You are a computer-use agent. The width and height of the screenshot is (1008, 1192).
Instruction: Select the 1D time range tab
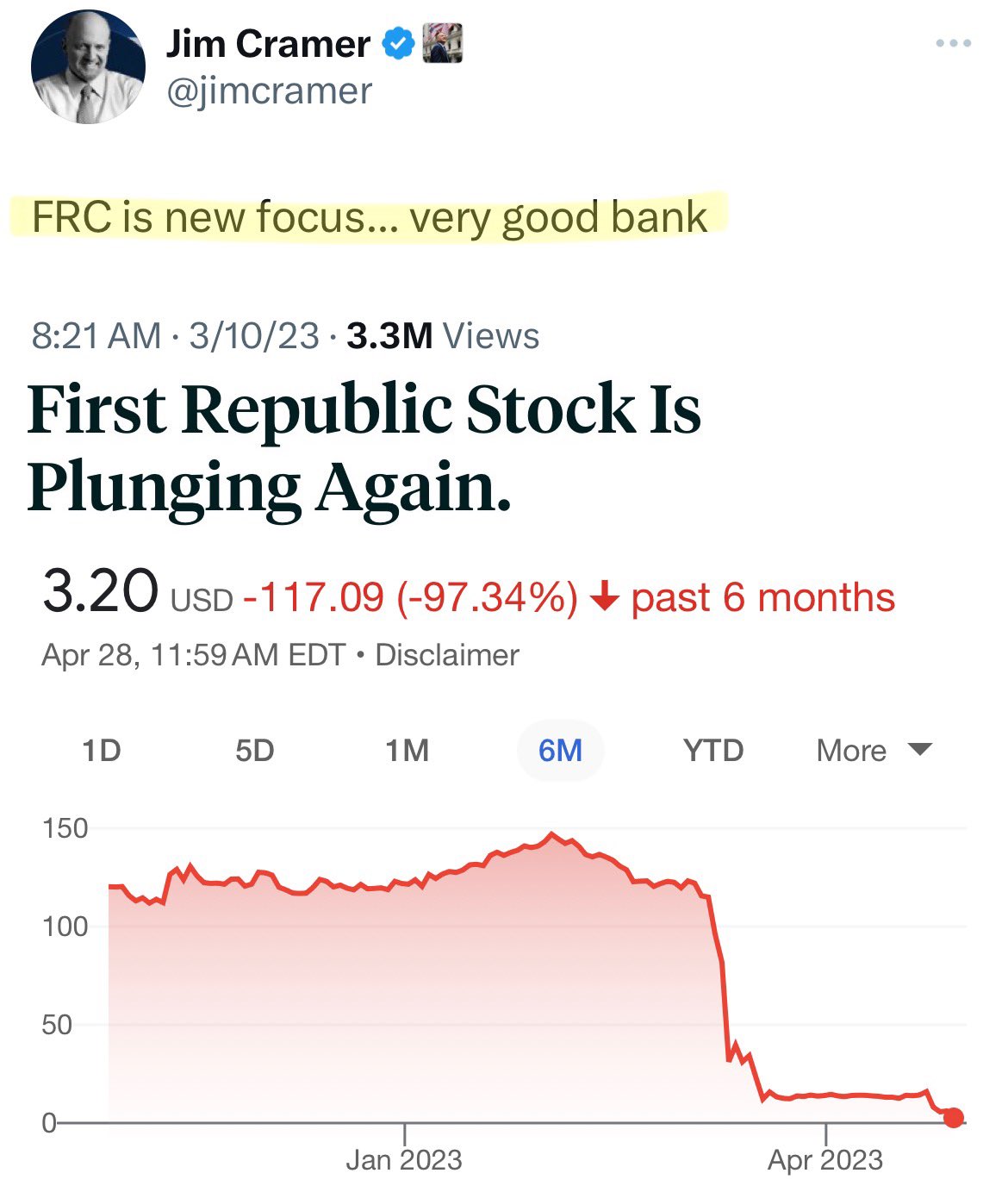point(102,751)
